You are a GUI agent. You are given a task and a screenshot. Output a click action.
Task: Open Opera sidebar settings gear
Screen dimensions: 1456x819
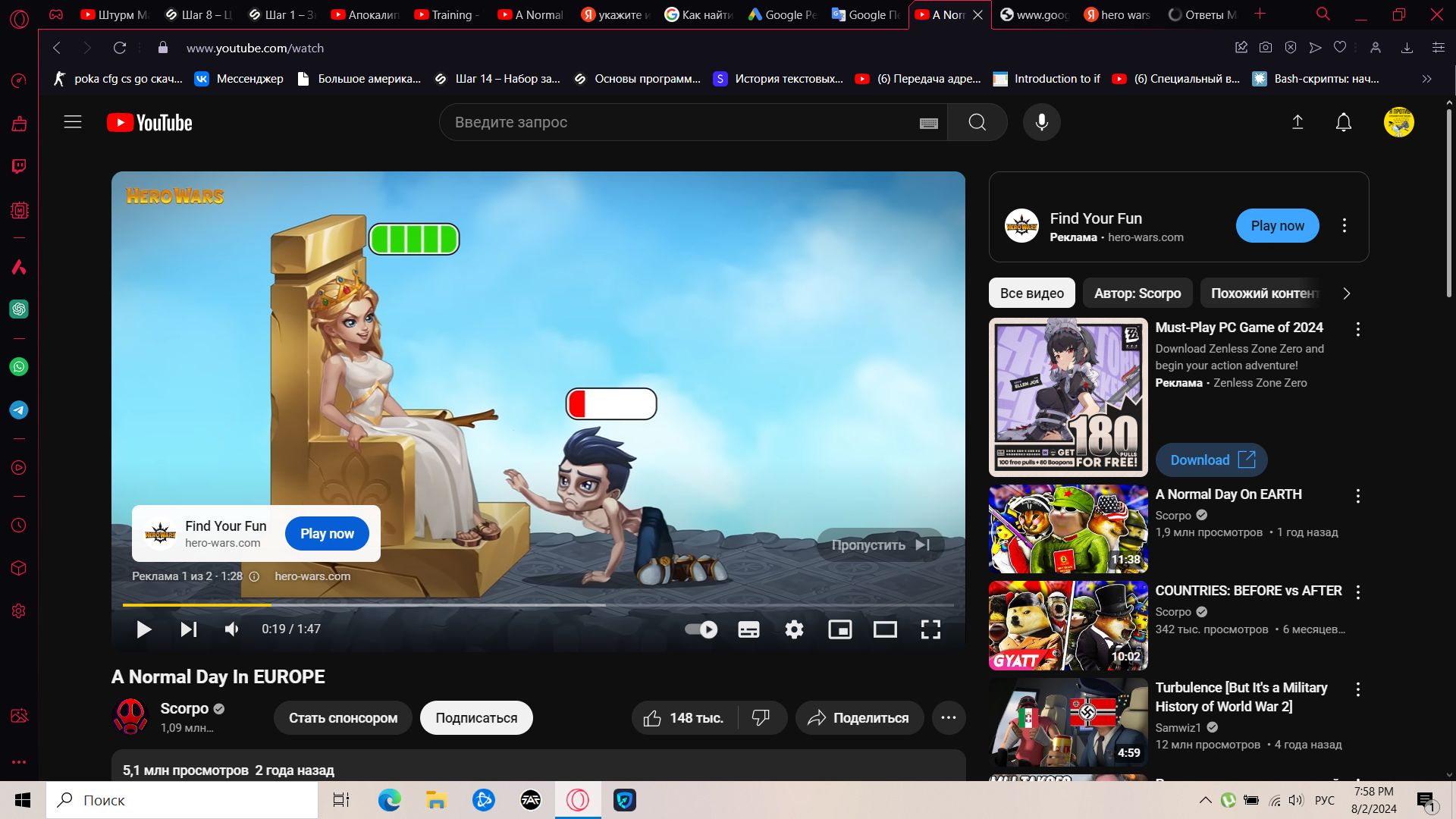(x=19, y=611)
